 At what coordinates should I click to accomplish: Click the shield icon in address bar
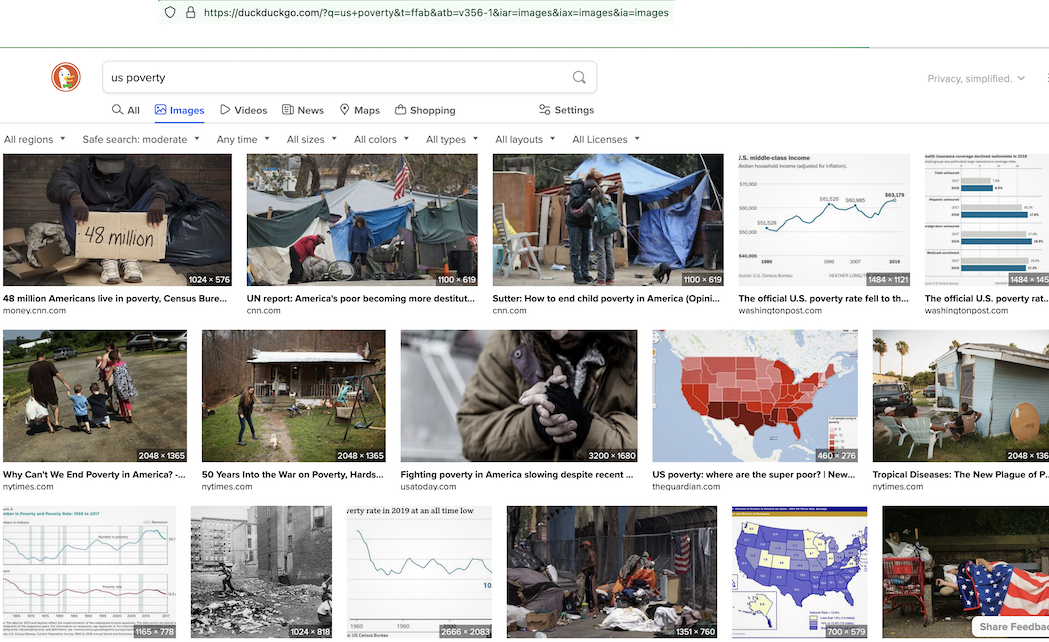click(x=170, y=12)
